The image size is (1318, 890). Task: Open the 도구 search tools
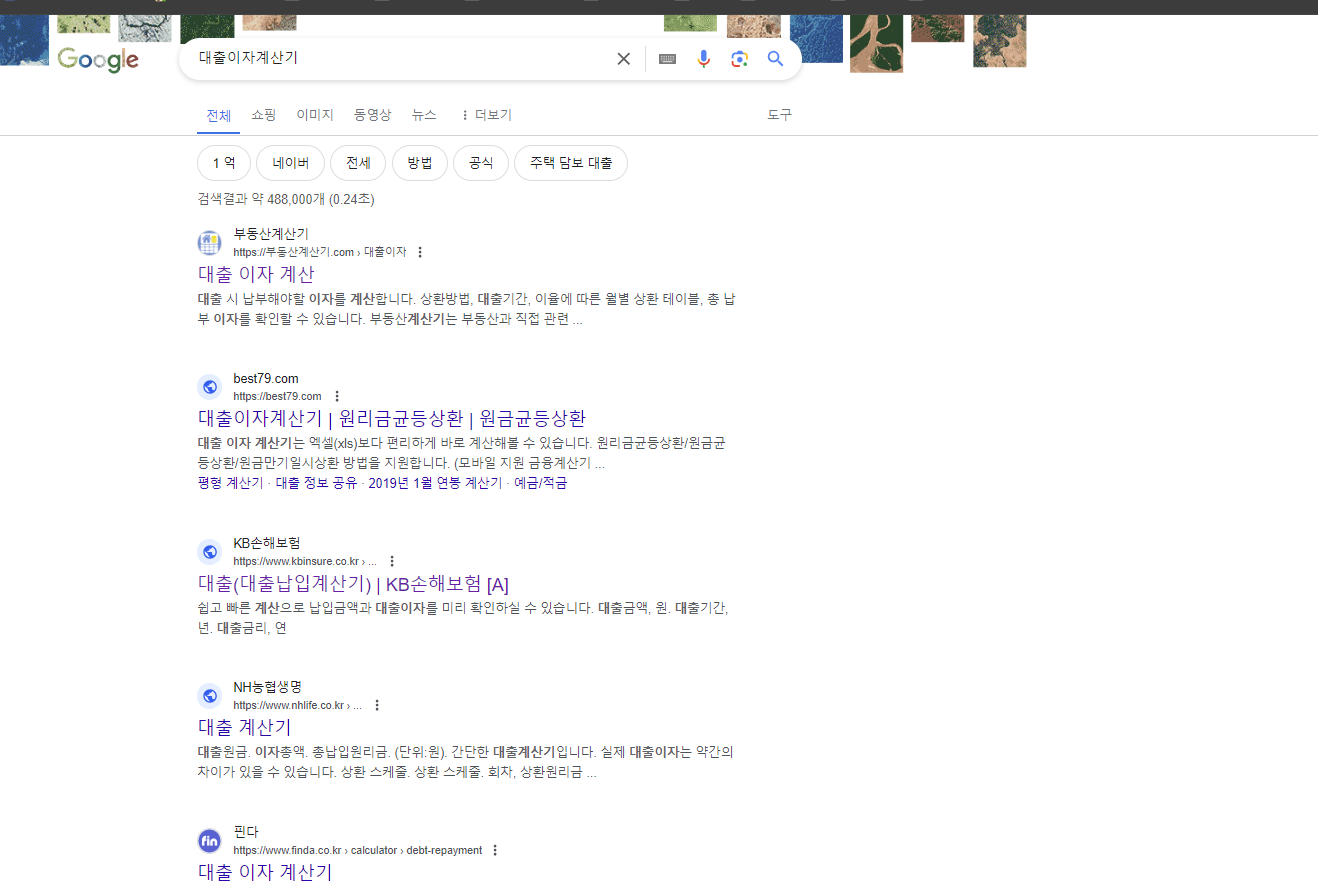[x=779, y=115]
